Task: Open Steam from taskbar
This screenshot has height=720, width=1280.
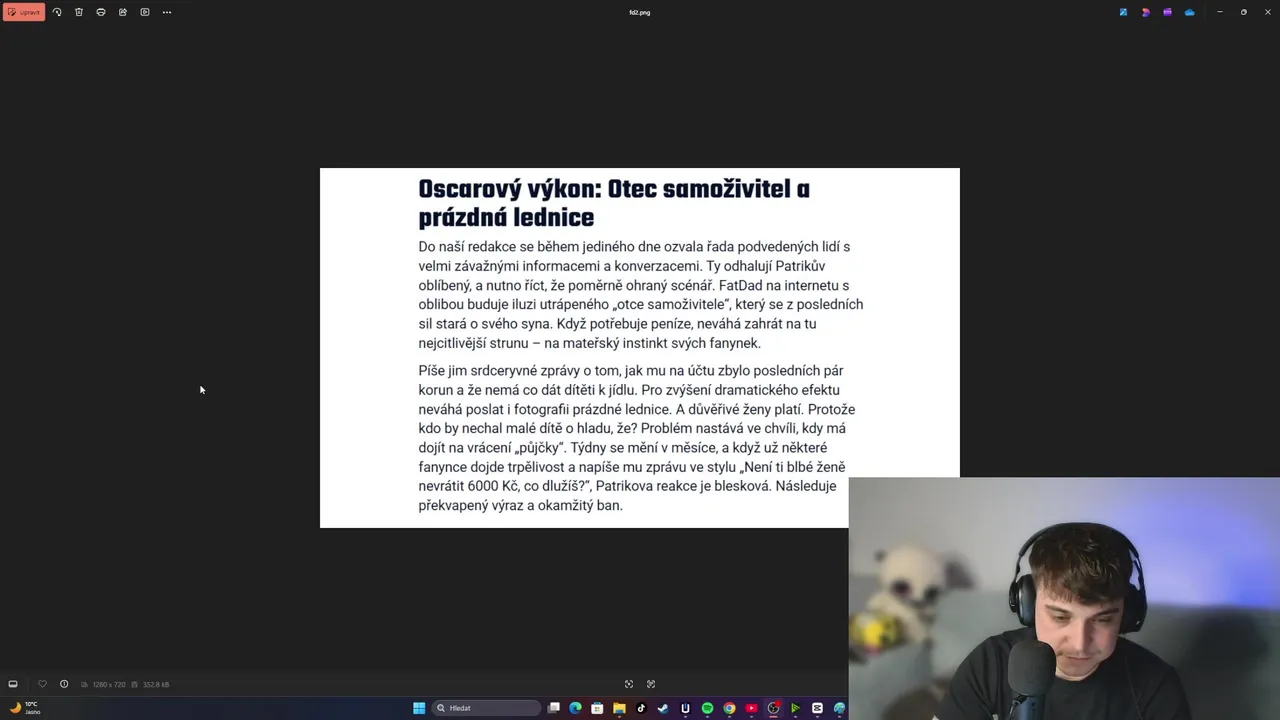Action: pyautogui.click(x=663, y=708)
